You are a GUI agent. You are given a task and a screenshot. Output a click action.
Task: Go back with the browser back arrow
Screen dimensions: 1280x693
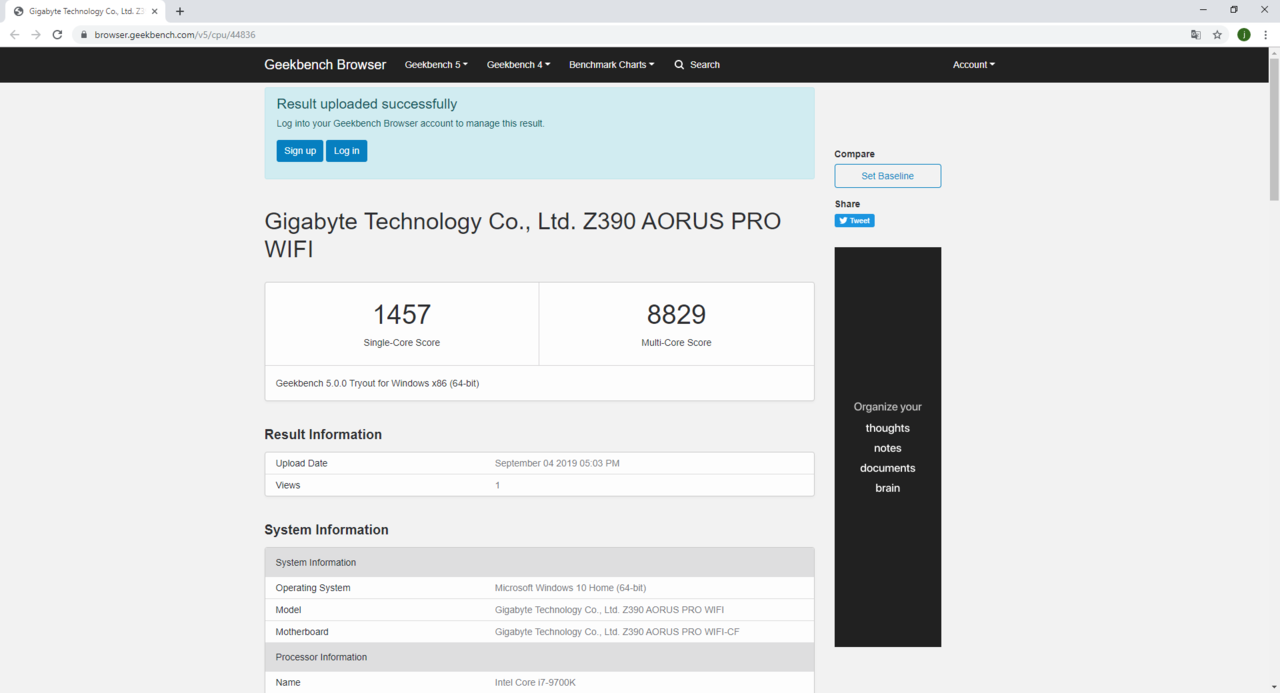pos(14,34)
